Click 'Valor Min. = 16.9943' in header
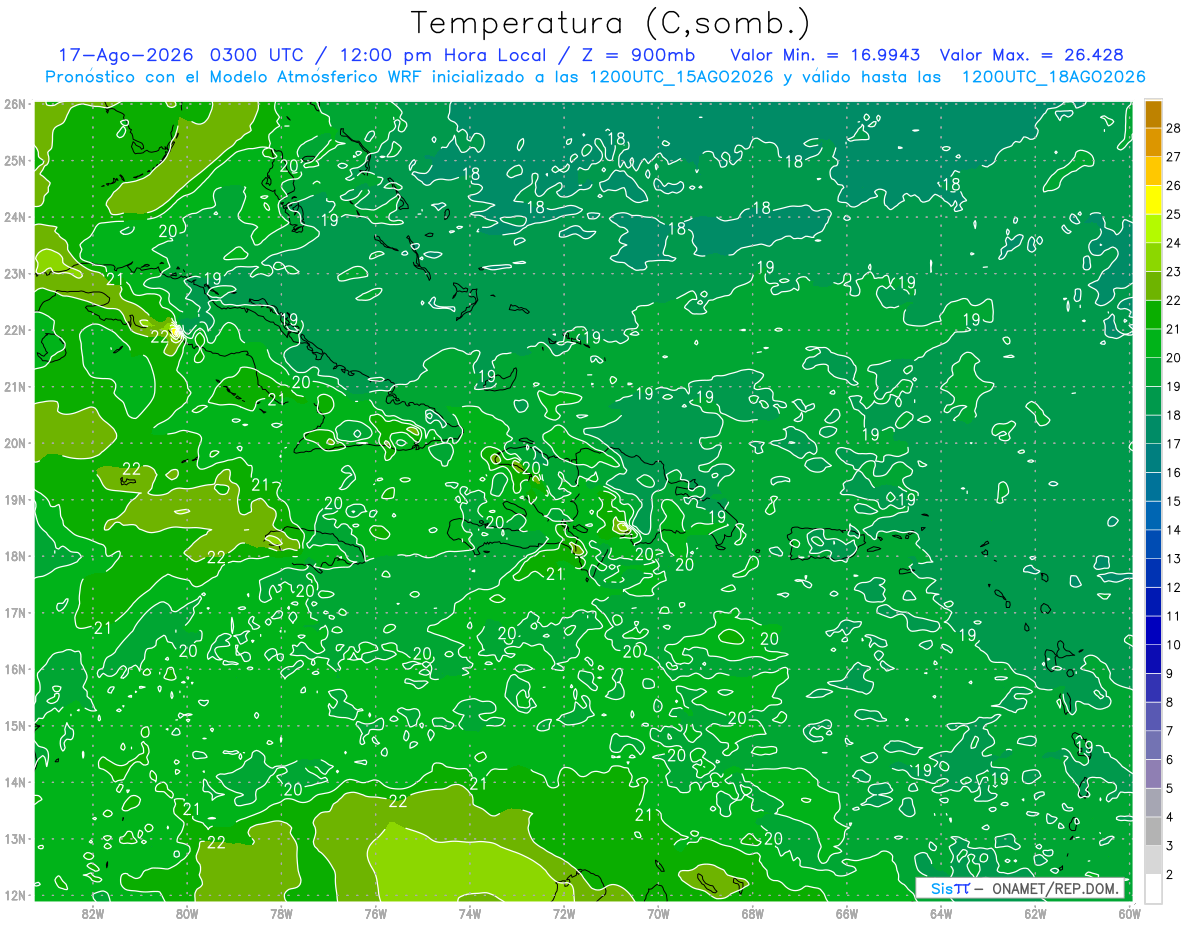The image size is (1200, 927). 825,55
